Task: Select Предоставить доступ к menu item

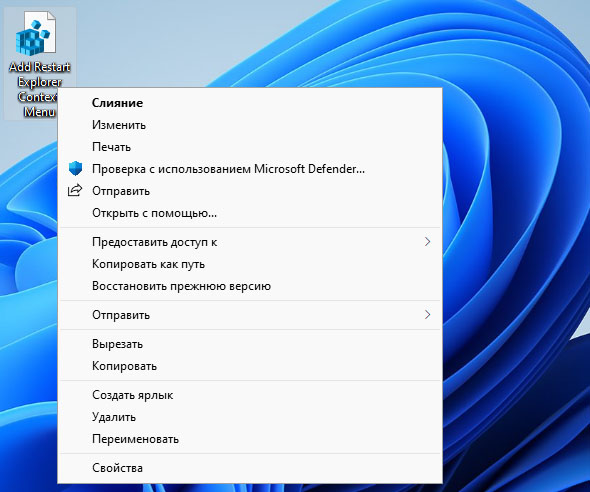Action: [x=250, y=242]
